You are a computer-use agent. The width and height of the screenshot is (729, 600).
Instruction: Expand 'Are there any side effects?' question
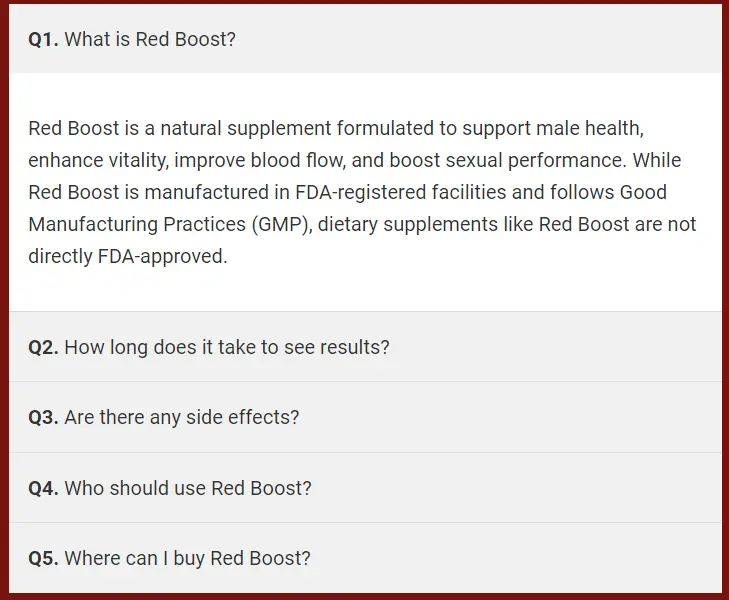365,417
